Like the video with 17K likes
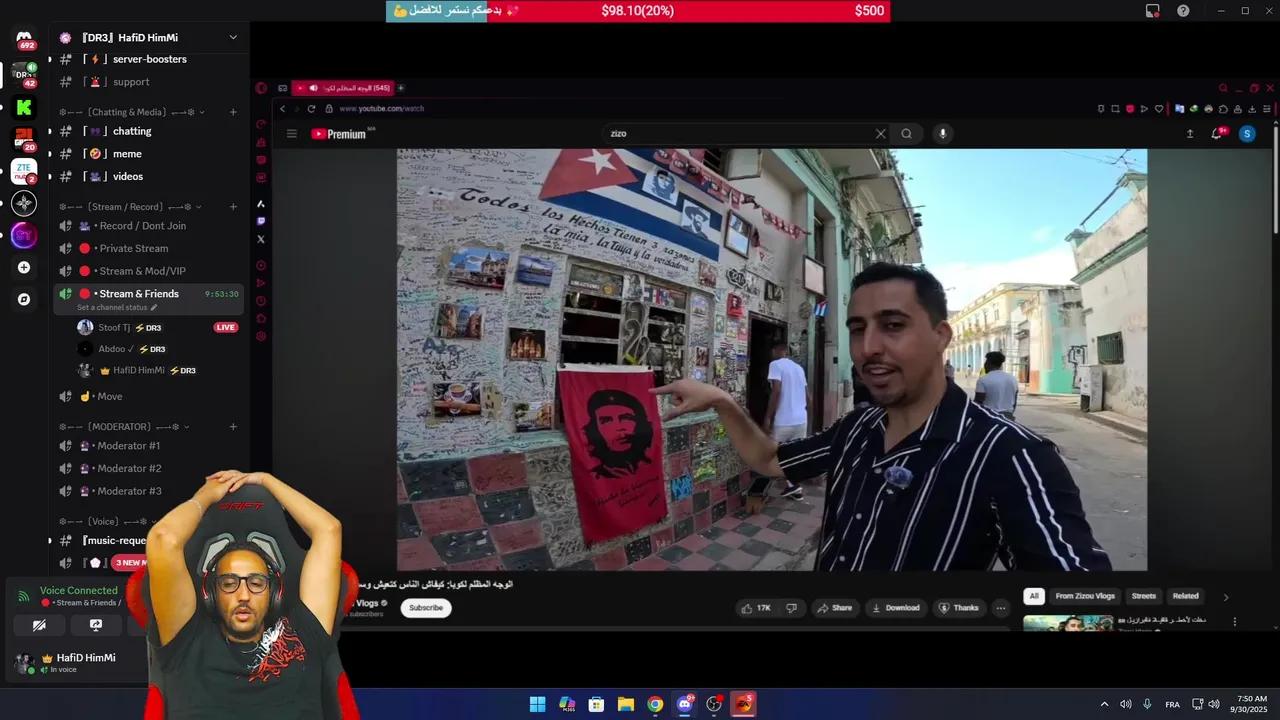This screenshot has width=1280, height=720. coord(757,608)
